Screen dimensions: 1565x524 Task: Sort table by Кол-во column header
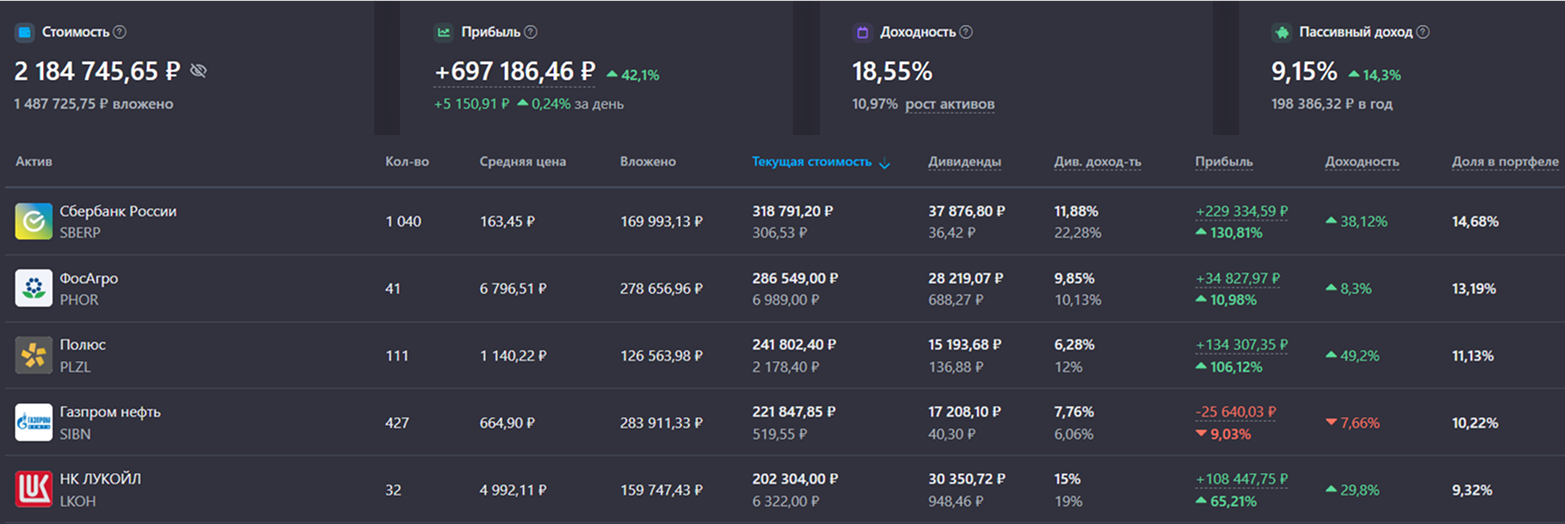point(407,162)
